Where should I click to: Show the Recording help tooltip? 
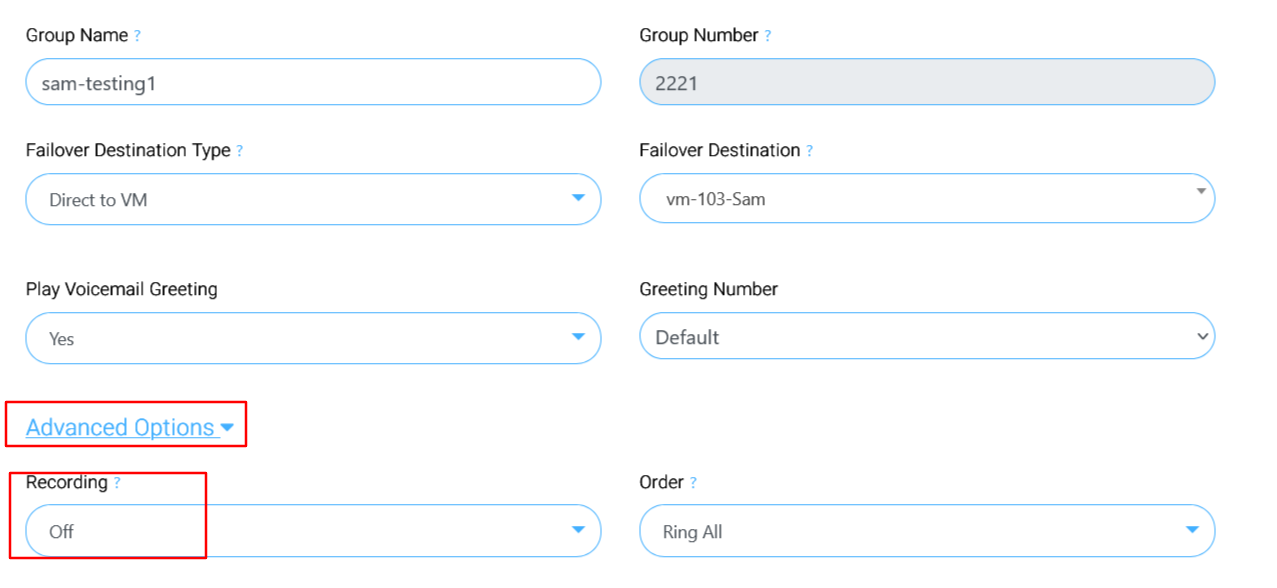pyautogui.click(x=117, y=483)
